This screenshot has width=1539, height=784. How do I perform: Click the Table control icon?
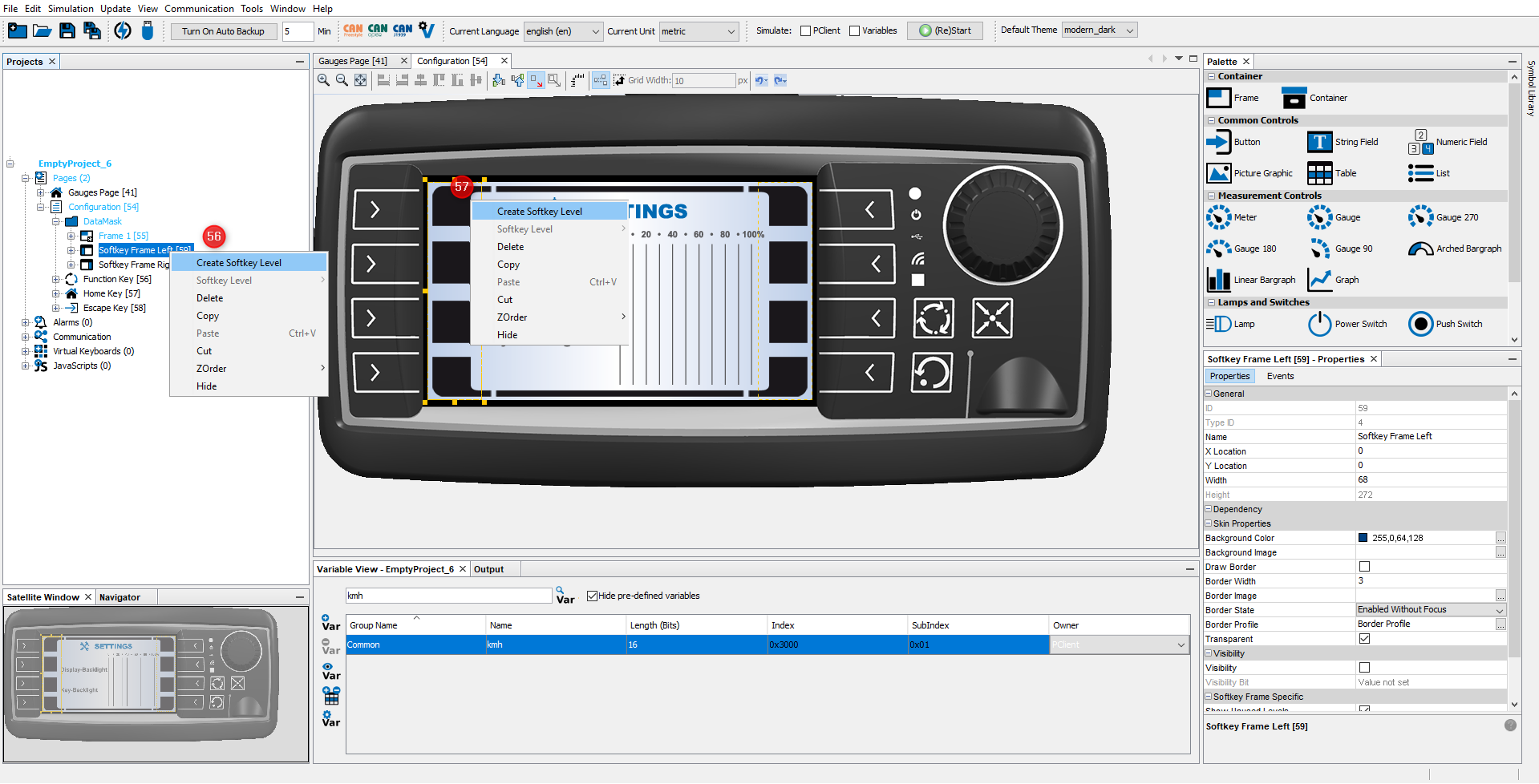(1319, 173)
